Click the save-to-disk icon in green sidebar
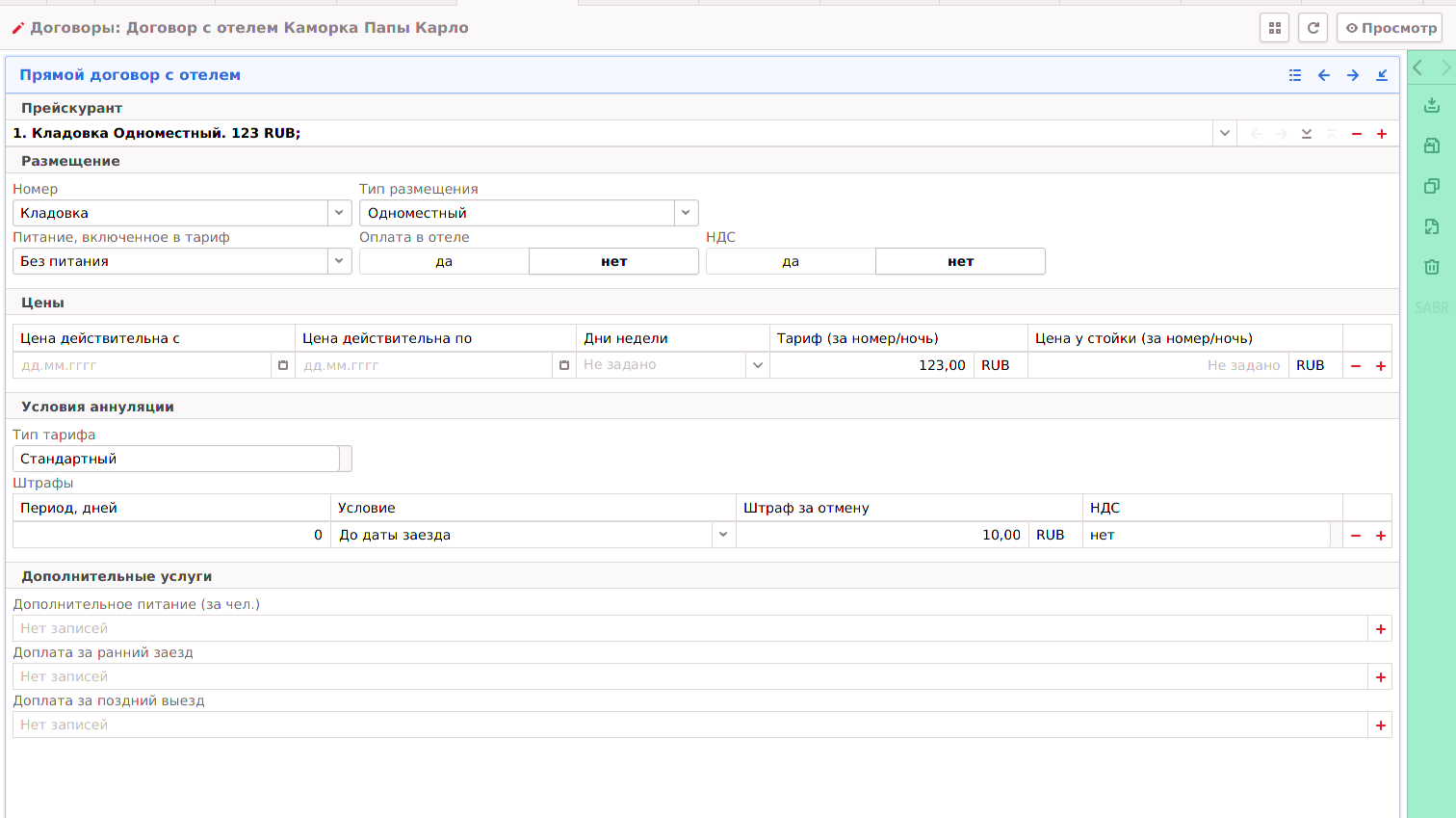This screenshot has height=818, width=1456. coord(1432,145)
